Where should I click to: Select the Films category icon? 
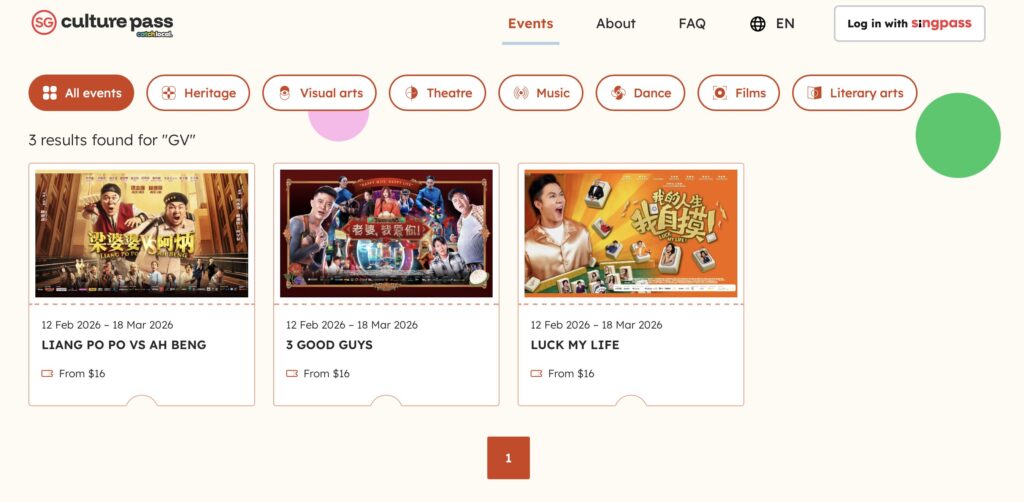[720, 93]
